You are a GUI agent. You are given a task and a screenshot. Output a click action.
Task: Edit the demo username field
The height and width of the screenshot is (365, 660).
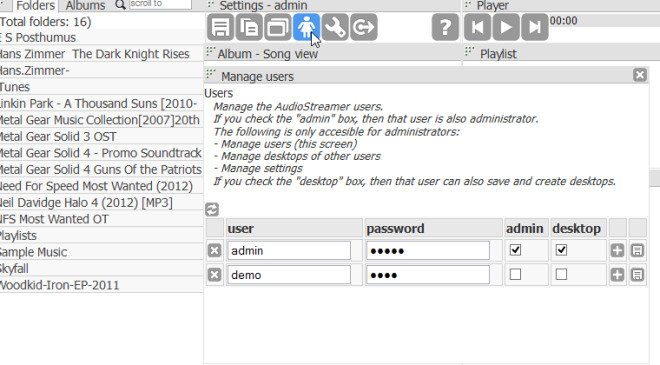tap(289, 275)
